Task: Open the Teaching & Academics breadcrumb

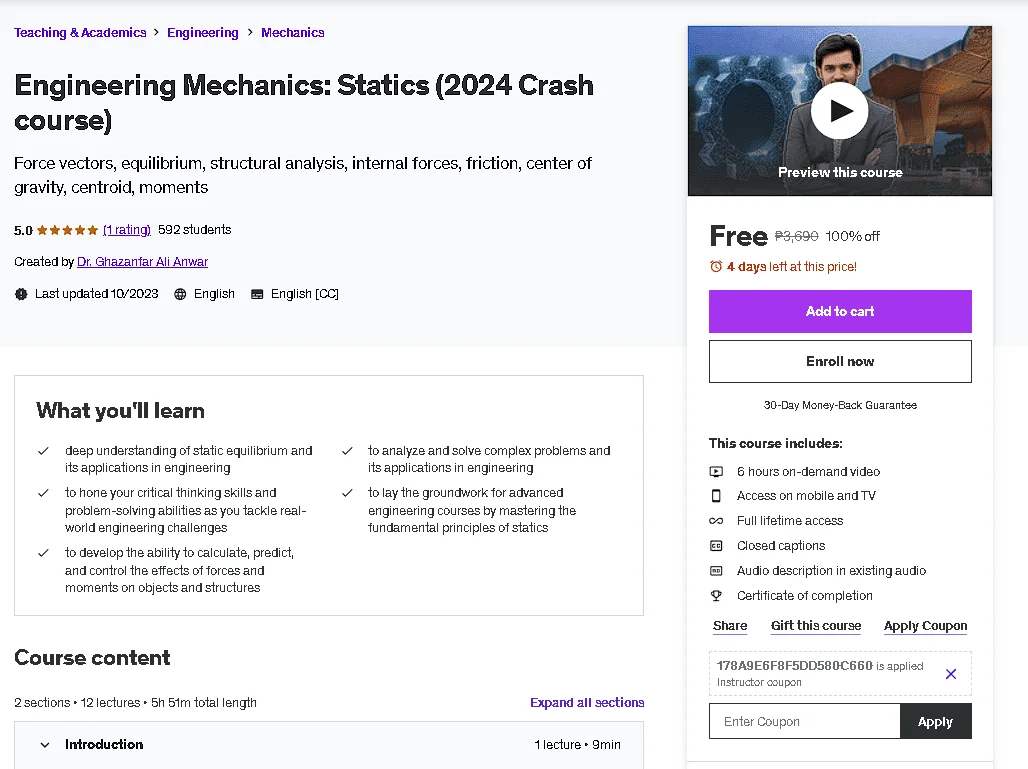Action: click(80, 33)
